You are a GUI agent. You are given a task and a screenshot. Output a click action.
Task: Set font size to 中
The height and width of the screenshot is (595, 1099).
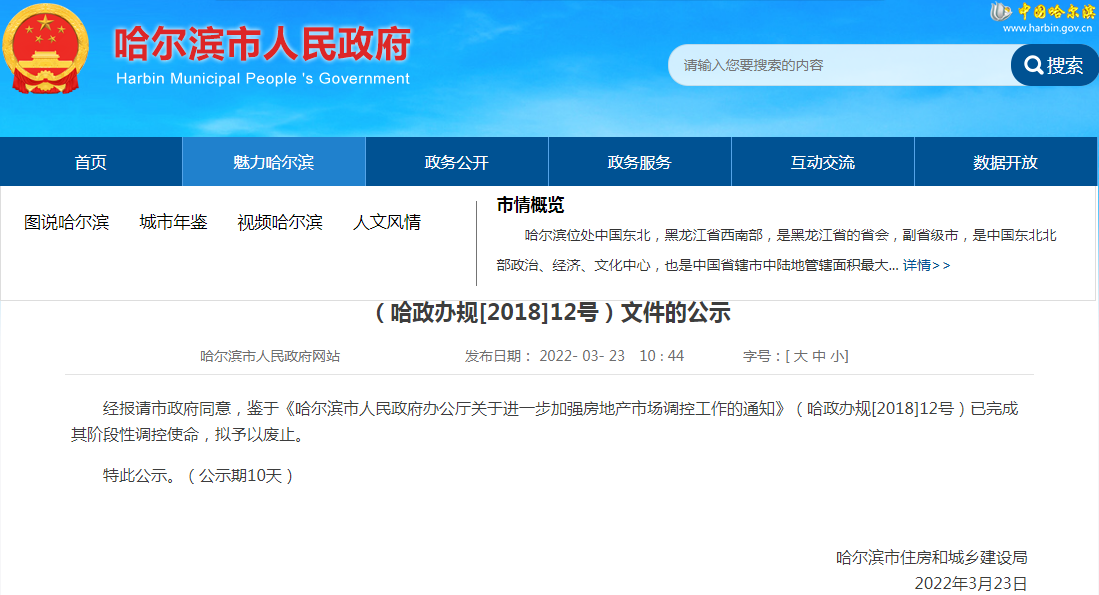click(819, 356)
